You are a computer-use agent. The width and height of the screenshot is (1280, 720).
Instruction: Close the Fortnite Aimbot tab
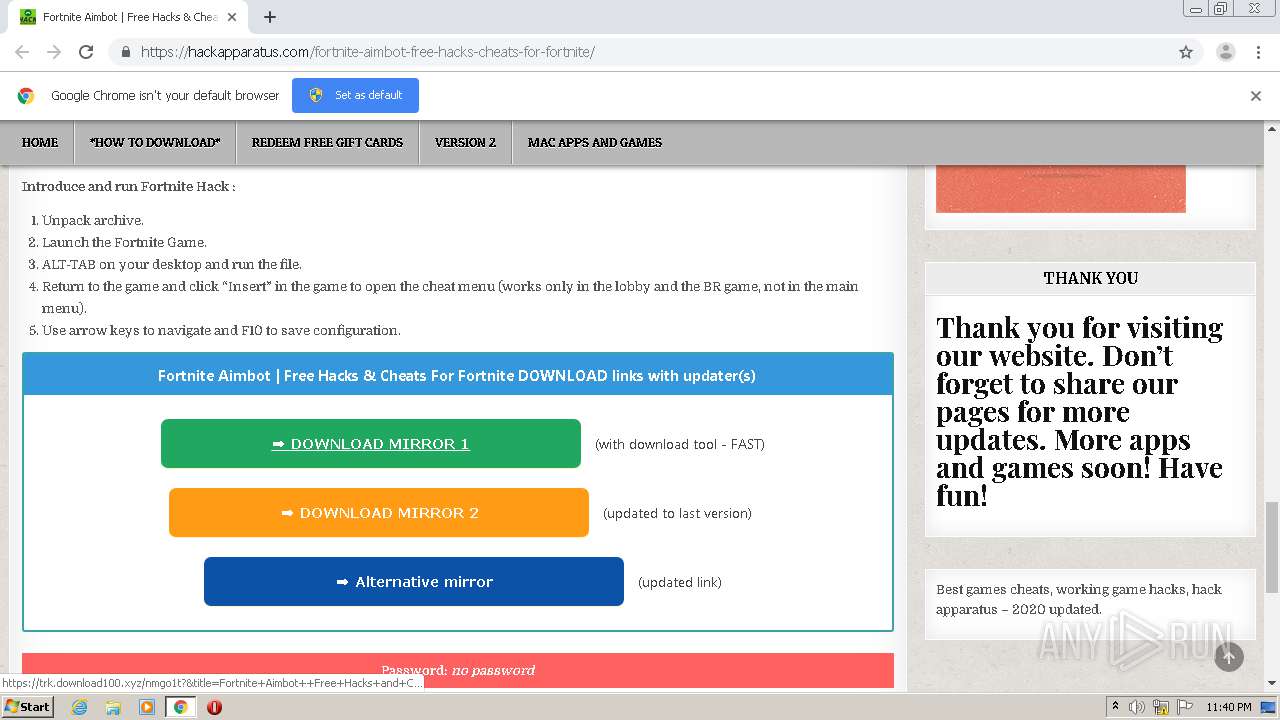click(x=232, y=17)
